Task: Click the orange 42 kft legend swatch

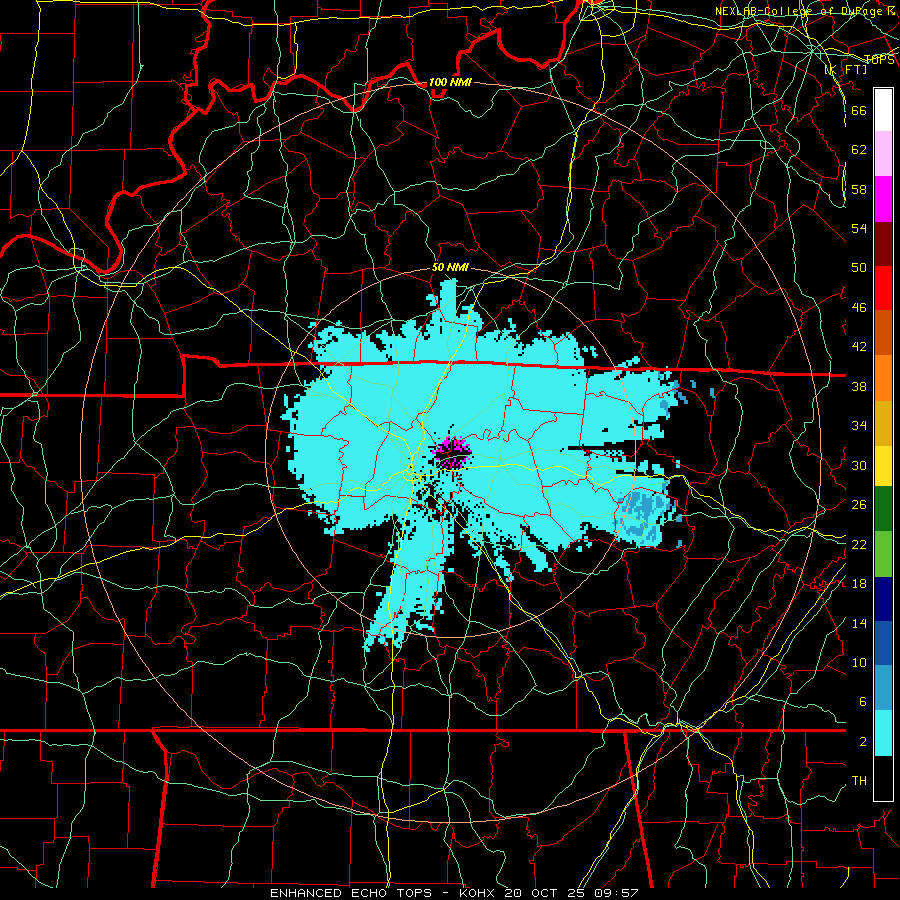Action: point(883,377)
